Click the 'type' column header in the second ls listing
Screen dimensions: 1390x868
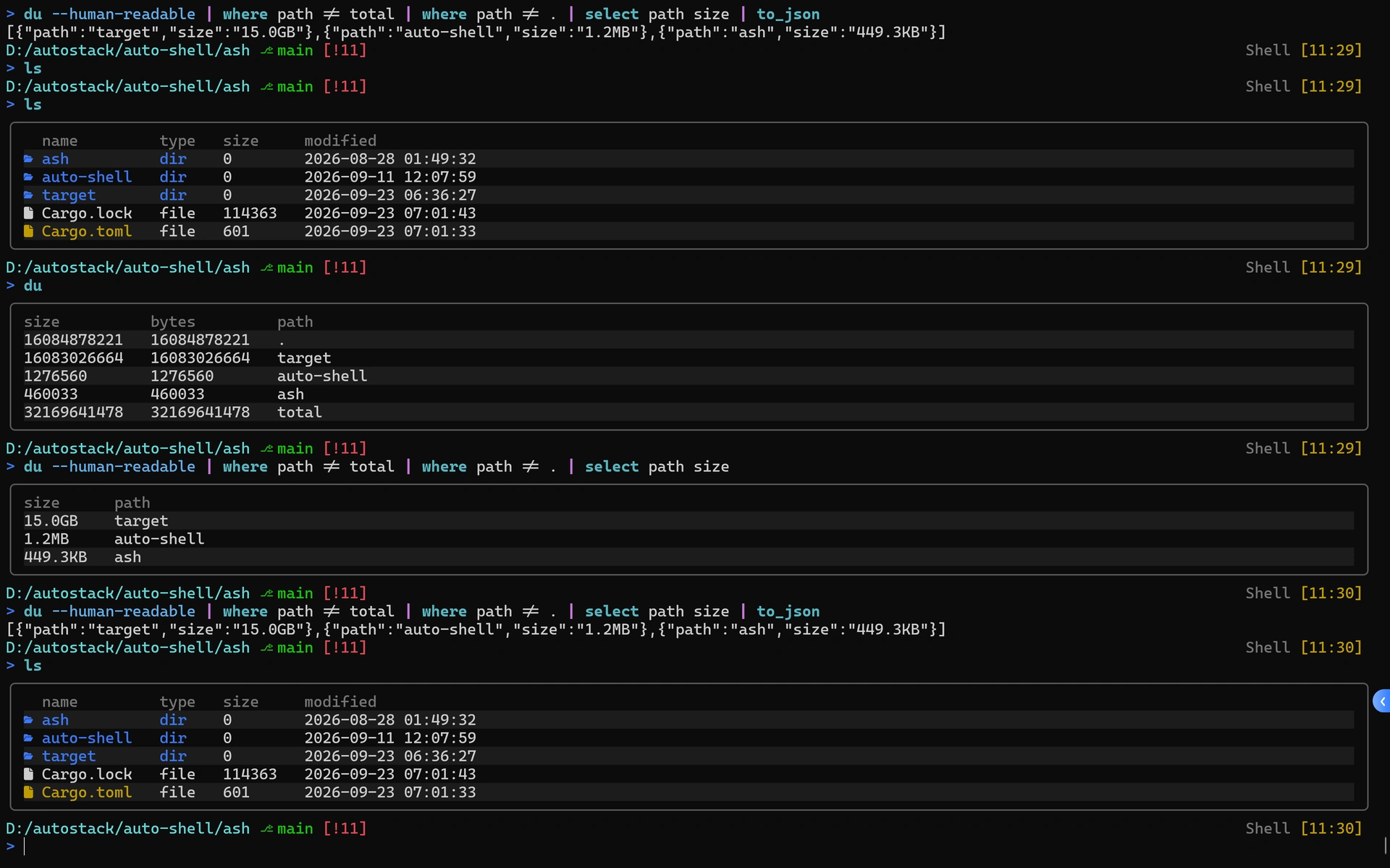(177, 701)
